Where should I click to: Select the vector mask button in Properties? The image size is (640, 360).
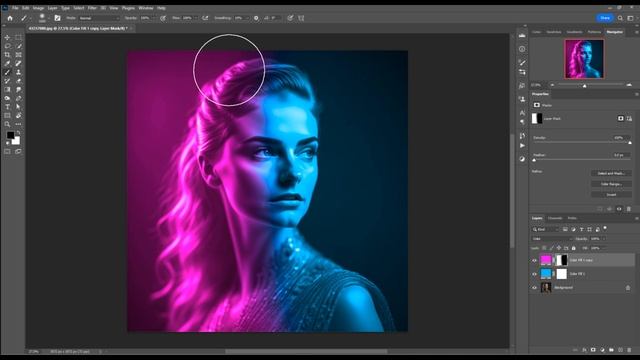pos(629,118)
